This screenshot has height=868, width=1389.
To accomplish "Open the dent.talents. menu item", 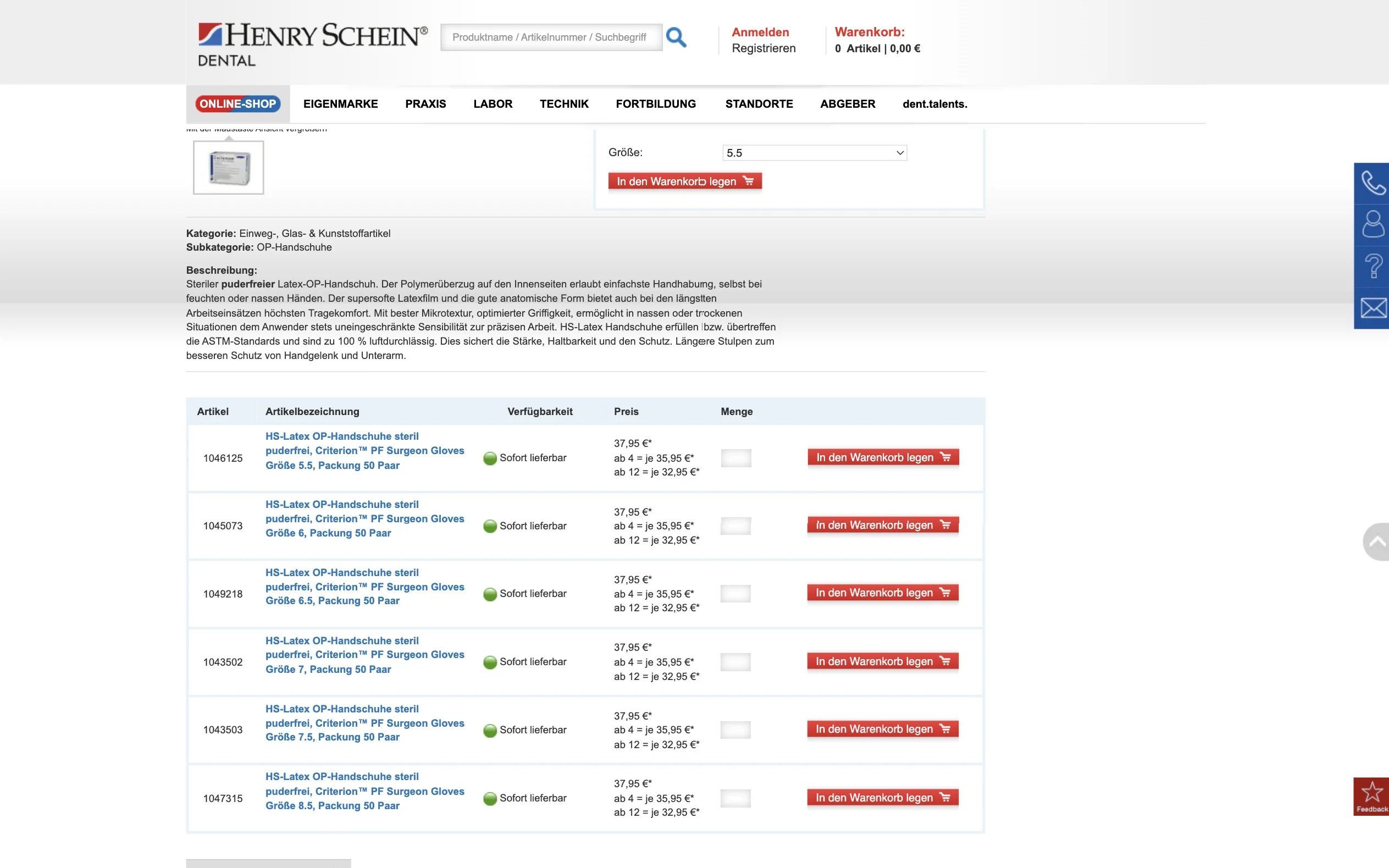I will pyautogui.click(x=934, y=104).
